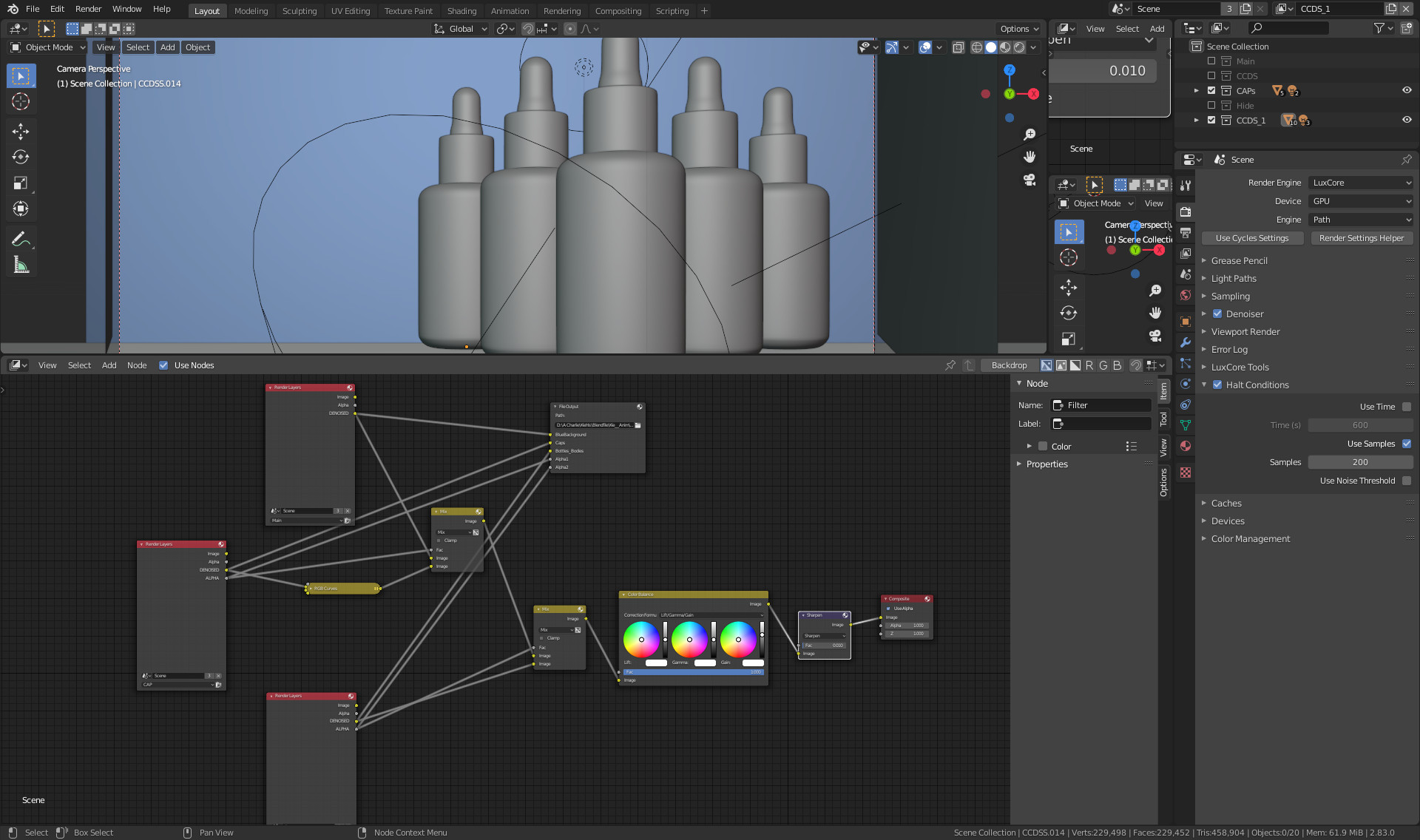
Task: Select the Rotate tool
Action: pos(21,157)
